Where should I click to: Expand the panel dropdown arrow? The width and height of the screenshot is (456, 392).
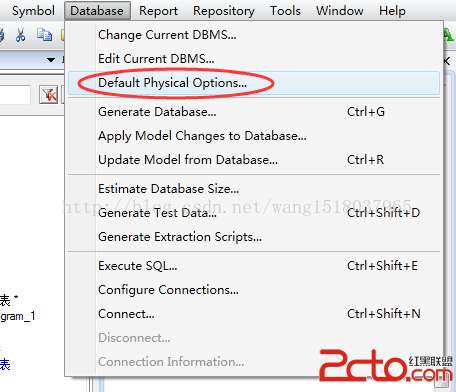(51, 60)
